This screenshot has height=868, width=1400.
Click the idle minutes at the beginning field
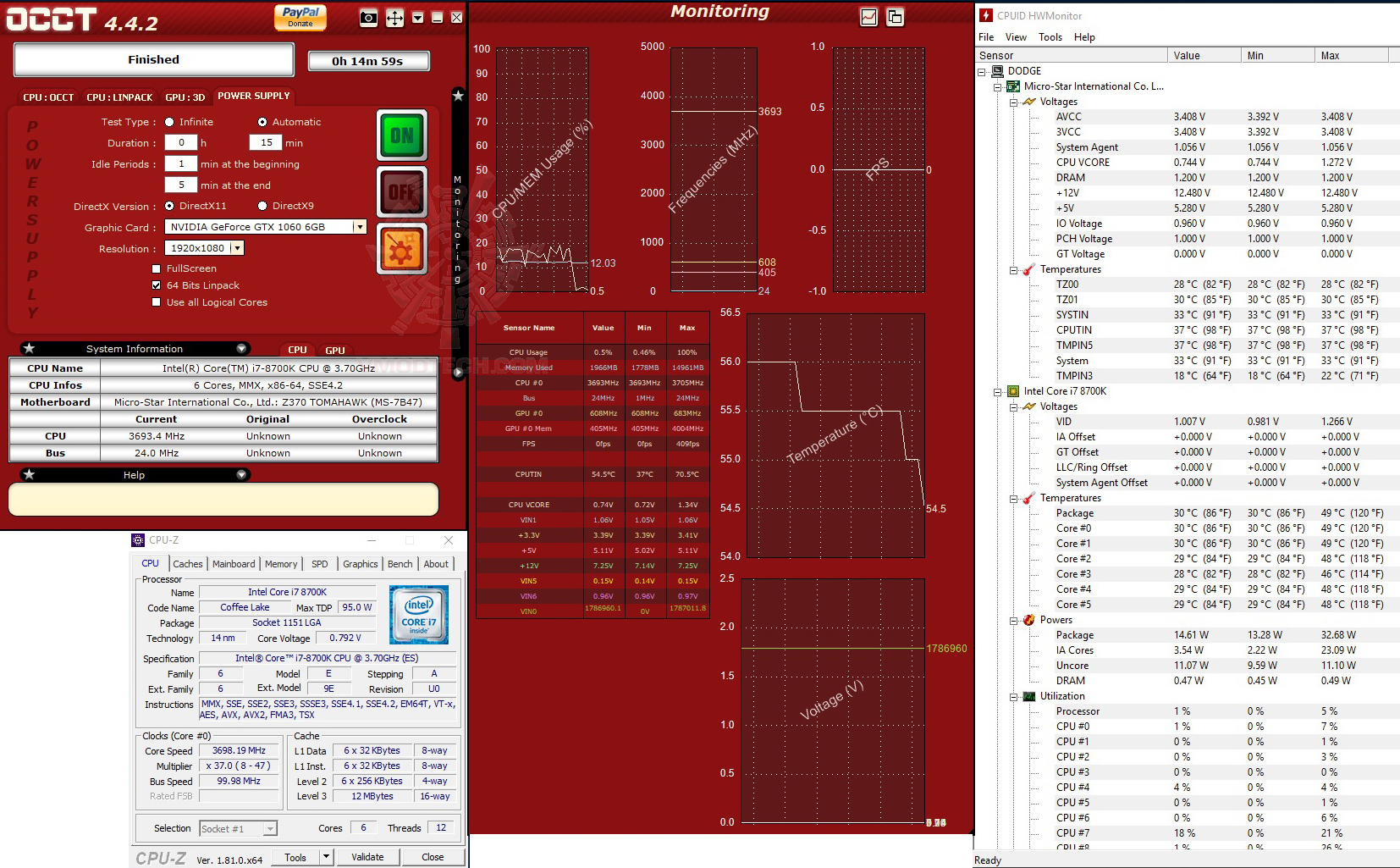(x=181, y=164)
